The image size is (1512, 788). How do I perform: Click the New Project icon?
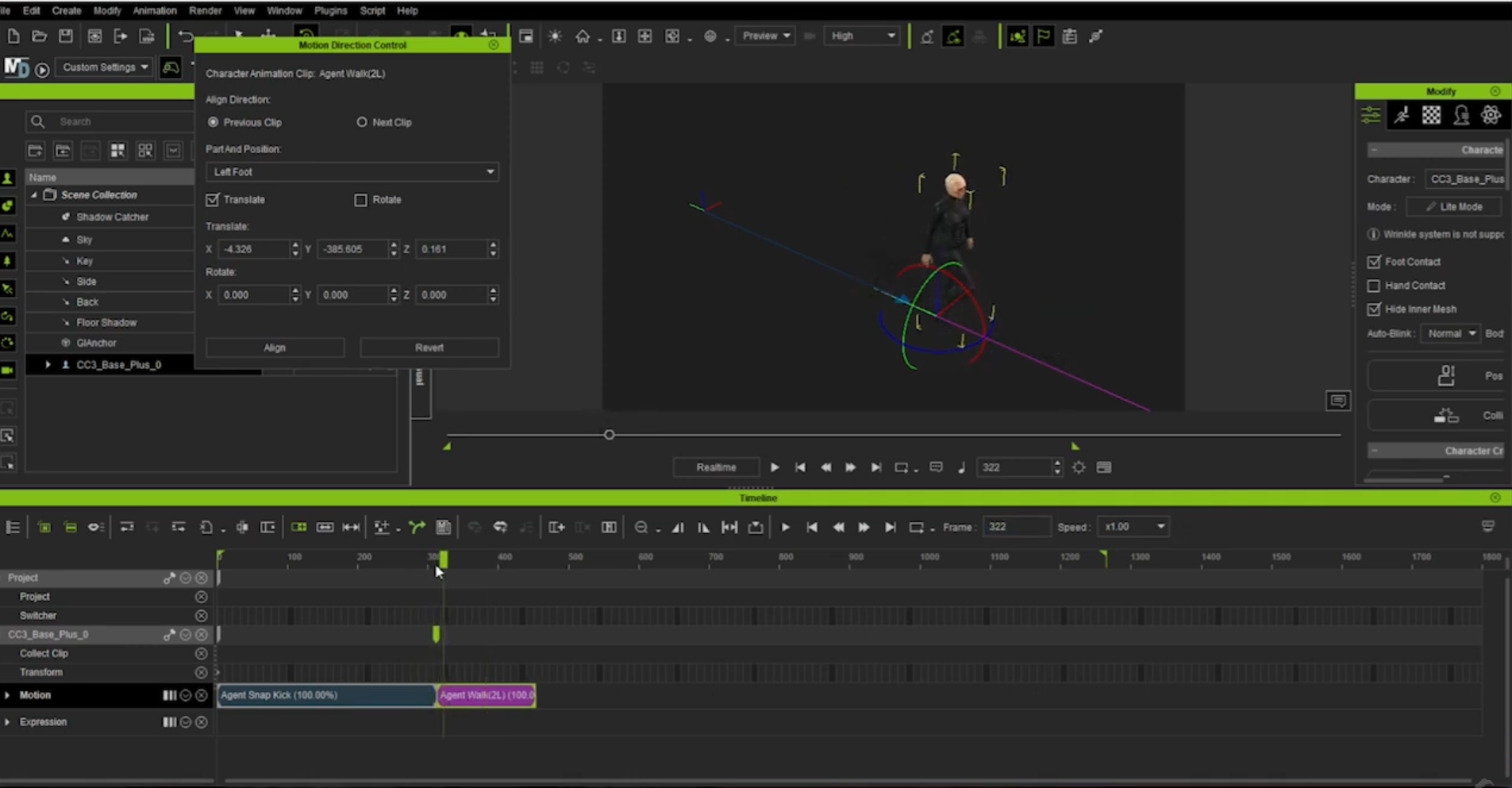coord(13,36)
